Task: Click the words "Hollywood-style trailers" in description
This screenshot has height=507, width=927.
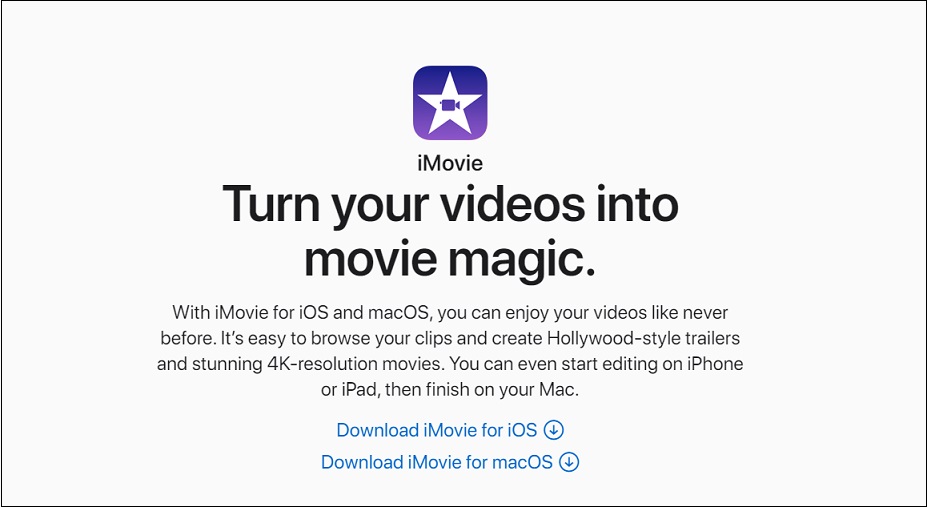Action: click(x=644, y=339)
